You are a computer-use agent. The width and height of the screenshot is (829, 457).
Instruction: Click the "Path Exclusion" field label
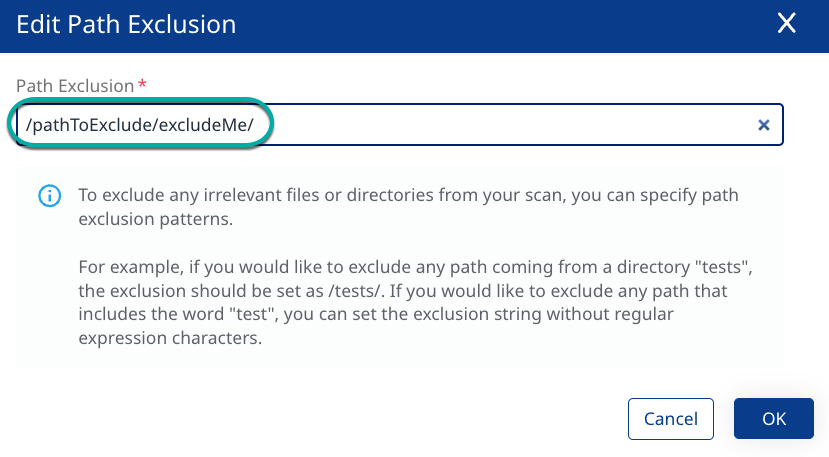pos(75,86)
